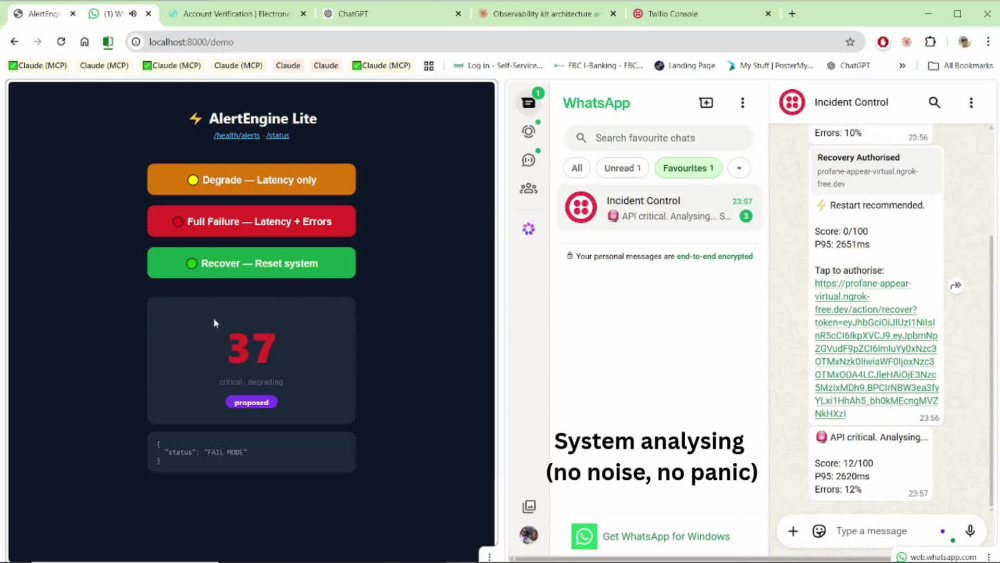This screenshot has height=563, width=1000.
Task: Open WhatsApp profile picture in sidebar
Action: point(529,535)
